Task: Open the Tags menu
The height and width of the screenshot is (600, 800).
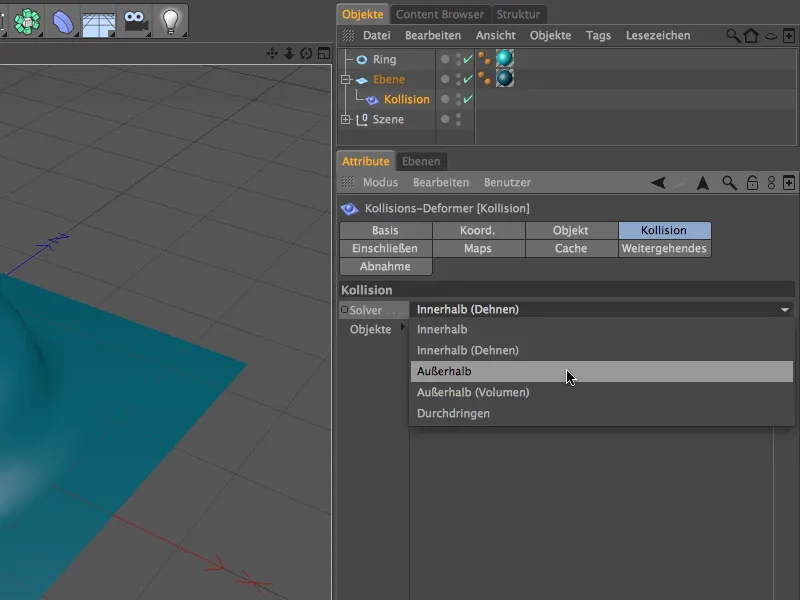Action: point(598,35)
